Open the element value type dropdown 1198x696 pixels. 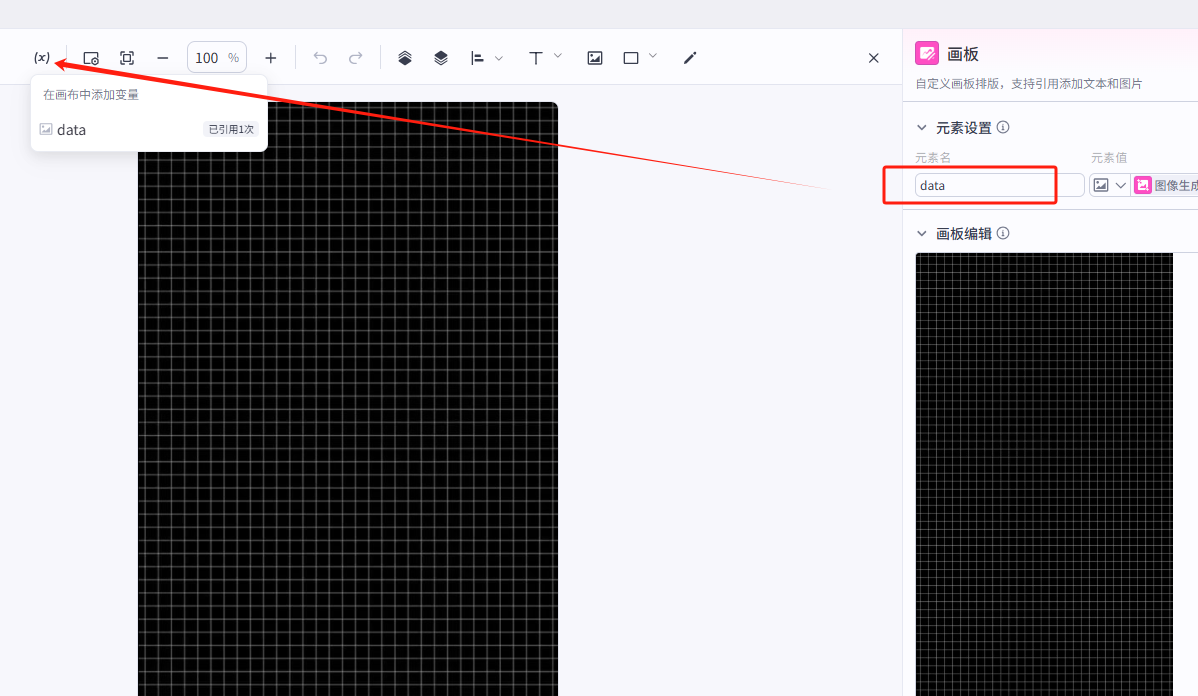pyautogui.click(x=1109, y=185)
